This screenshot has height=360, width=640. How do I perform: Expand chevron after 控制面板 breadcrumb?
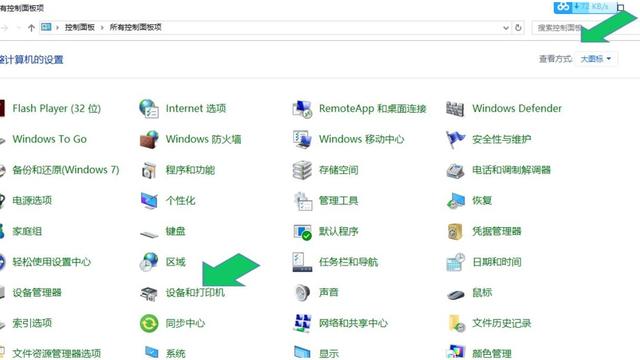point(102,27)
